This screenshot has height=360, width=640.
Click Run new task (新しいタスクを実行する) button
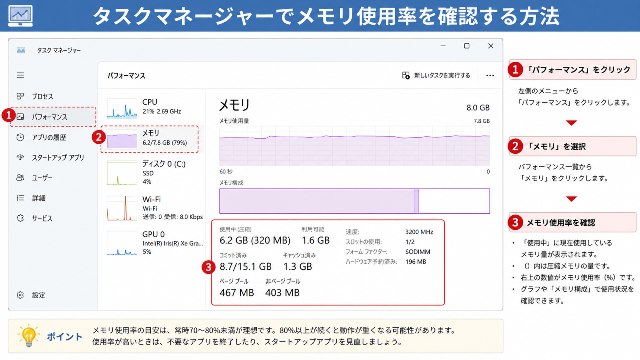point(436,76)
